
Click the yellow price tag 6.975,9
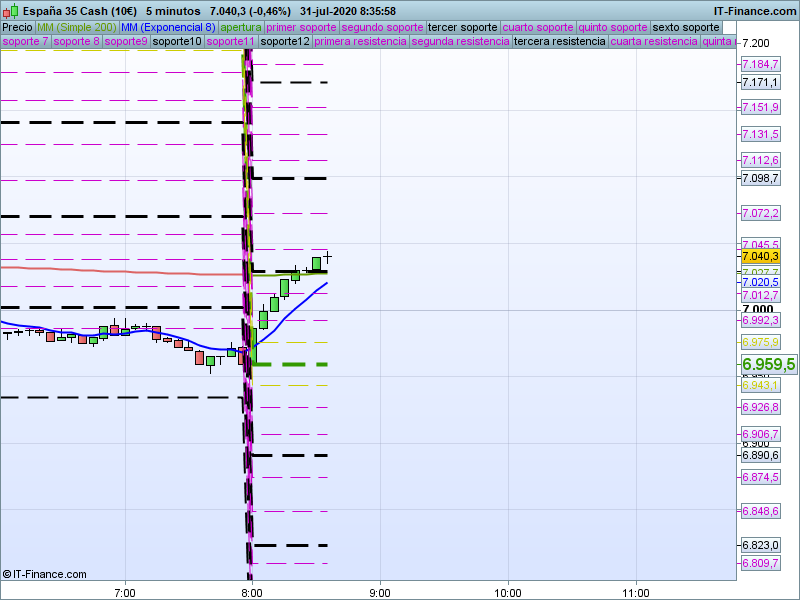pyautogui.click(x=761, y=342)
